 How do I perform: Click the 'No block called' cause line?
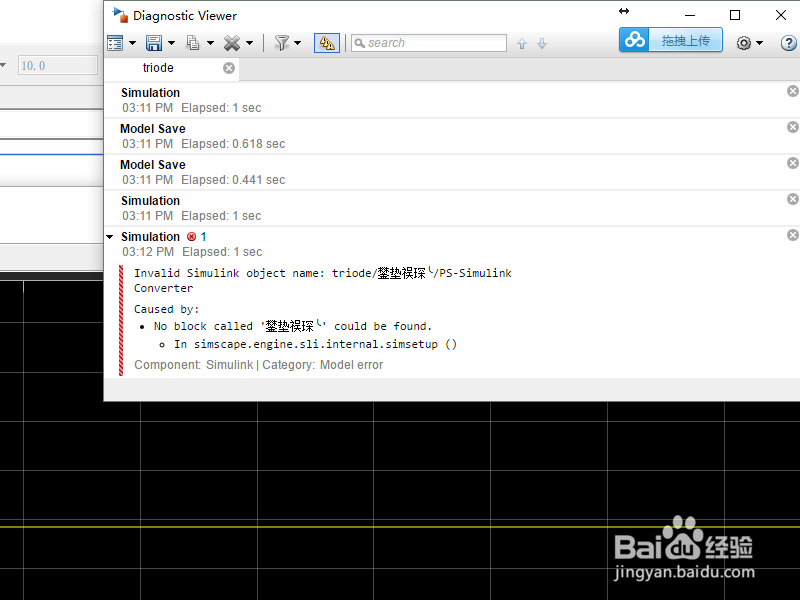click(293, 326)
